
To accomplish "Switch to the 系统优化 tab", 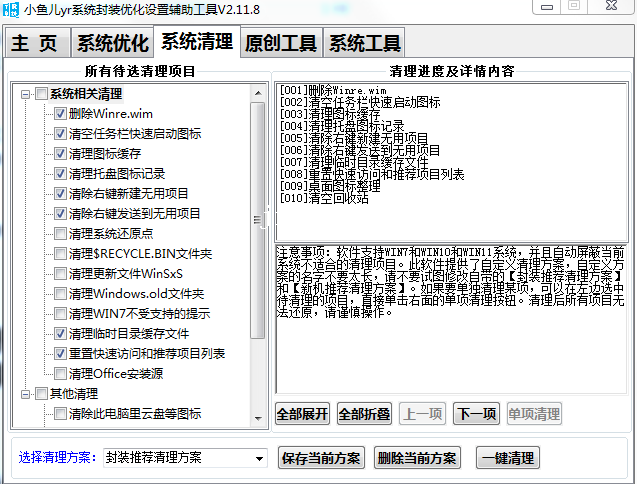I will pos(113,43).
